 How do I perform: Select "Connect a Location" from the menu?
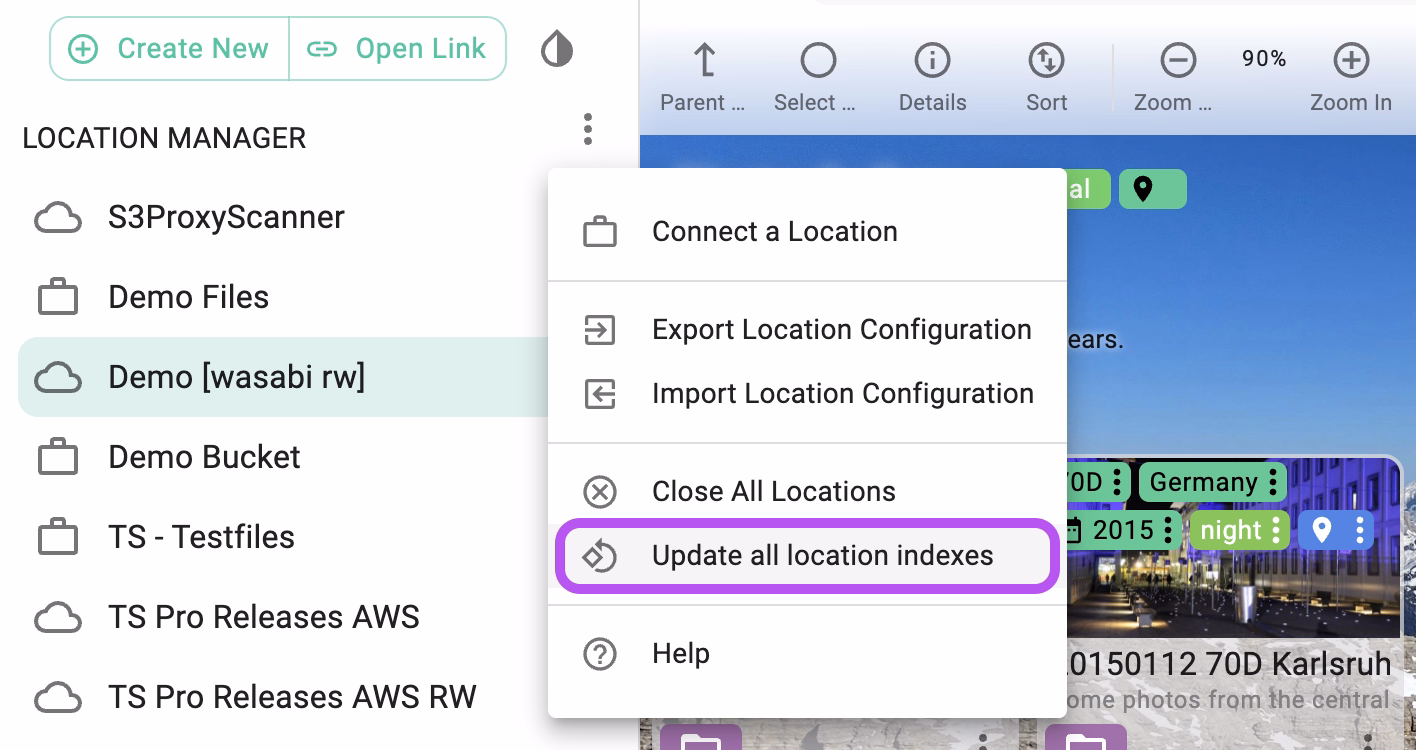[774, 231]
